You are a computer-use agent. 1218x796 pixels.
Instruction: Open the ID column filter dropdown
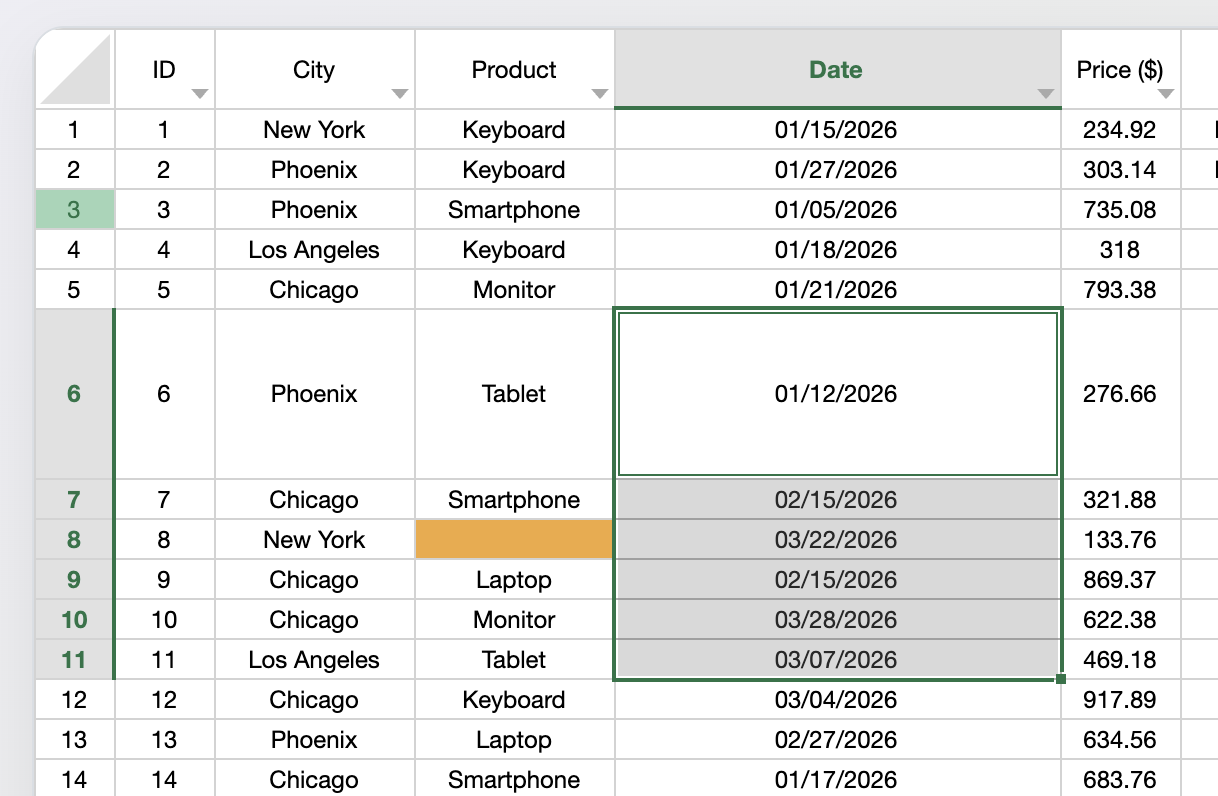pyautogui.click(x=199, y=94)
